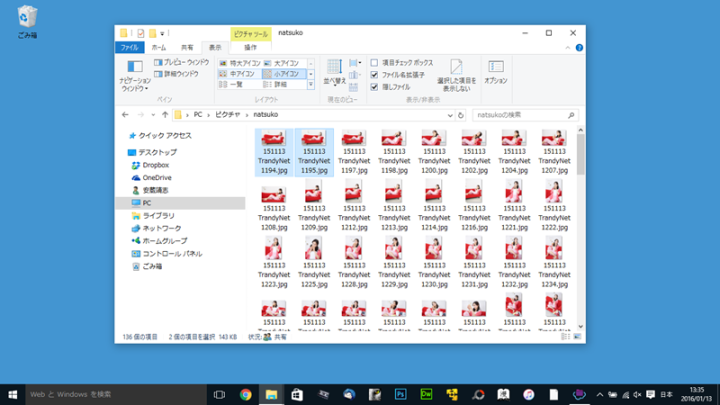This screenshot has width=720, height=405.
Task: Expand the address bar history dropdown
Action: tap(450, 115)
